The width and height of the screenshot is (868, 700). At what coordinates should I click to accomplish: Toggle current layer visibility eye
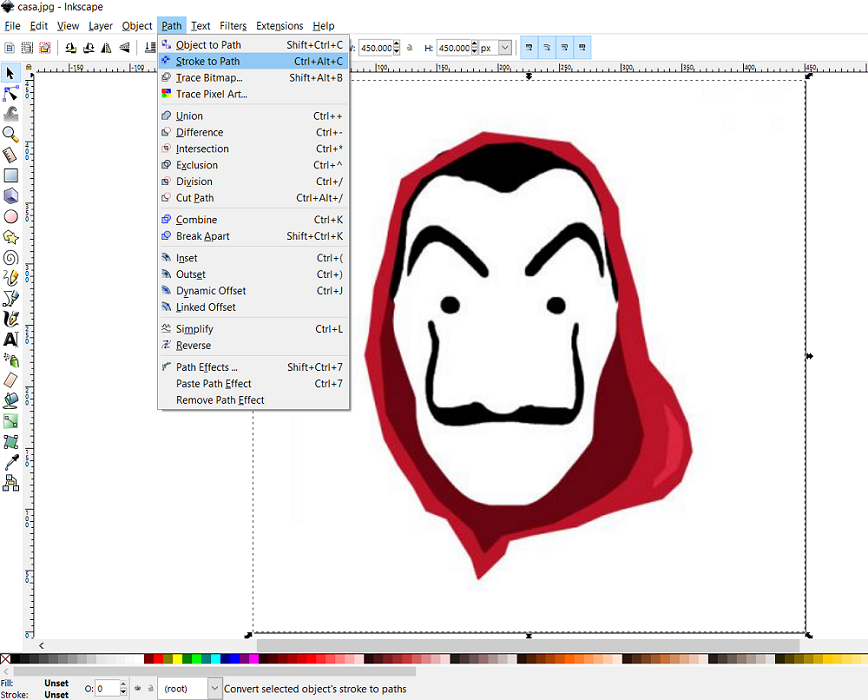click(x=138, y=688)
